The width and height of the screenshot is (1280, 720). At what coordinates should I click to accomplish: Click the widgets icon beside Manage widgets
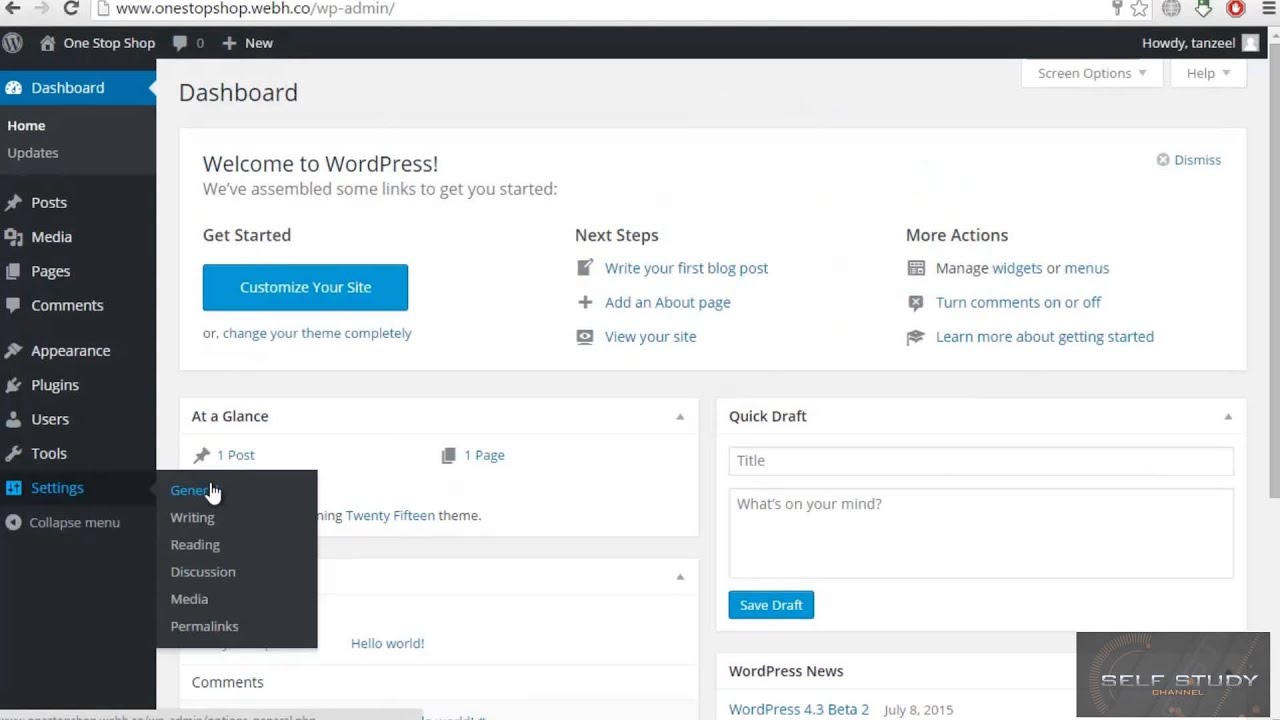(x=916, y=268)
